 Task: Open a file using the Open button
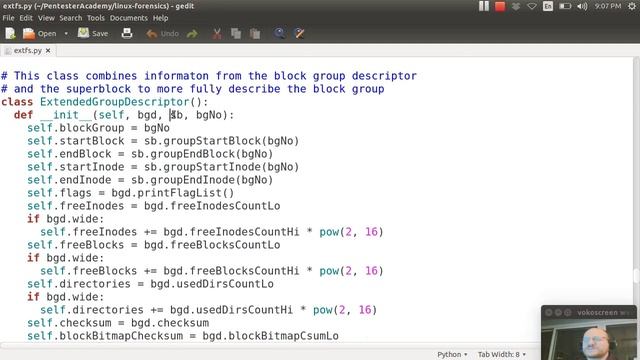click(x=39, y=33)
